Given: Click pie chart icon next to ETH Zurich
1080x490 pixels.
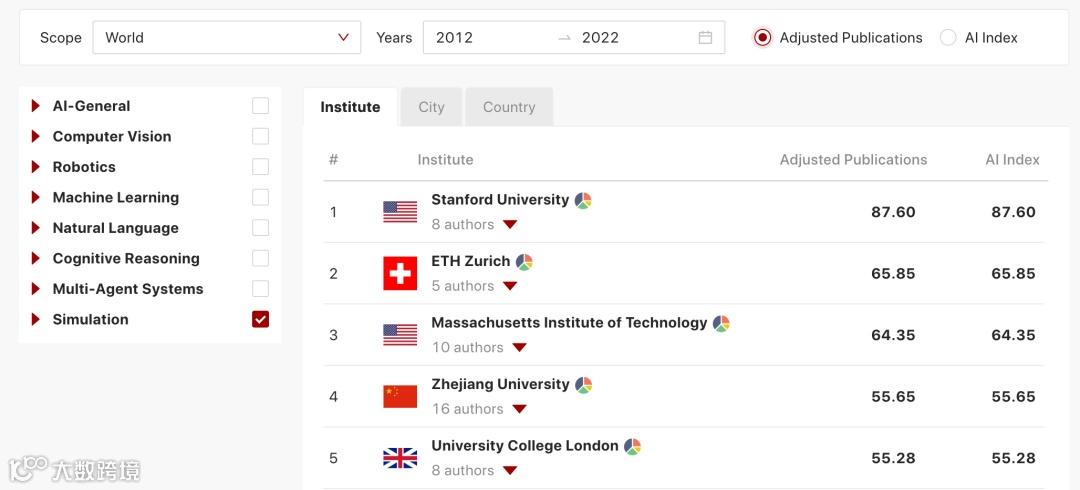Looking at the screenshot, I should tap(524, 262).
